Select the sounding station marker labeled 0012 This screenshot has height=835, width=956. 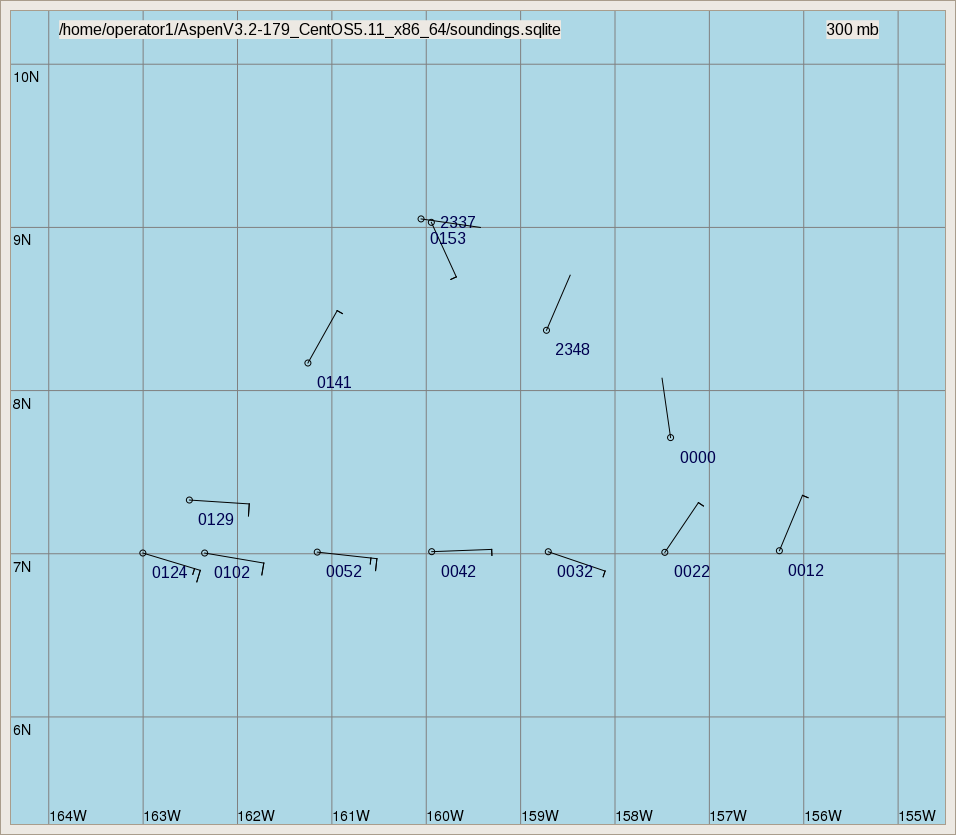coord(779,551)
